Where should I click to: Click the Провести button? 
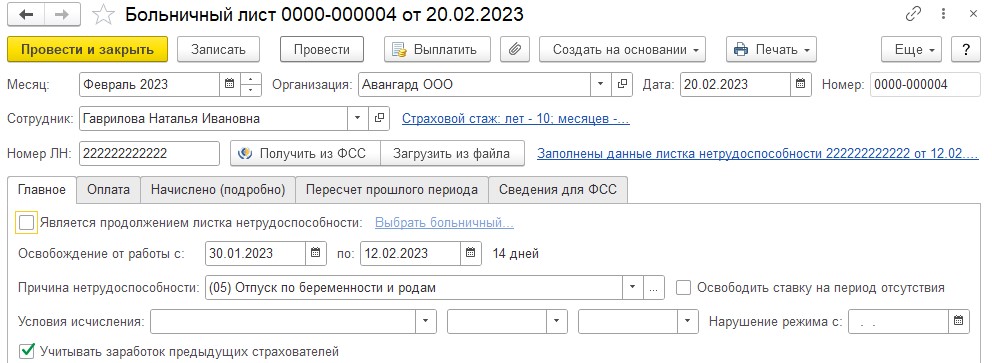(x=322, y=49)
